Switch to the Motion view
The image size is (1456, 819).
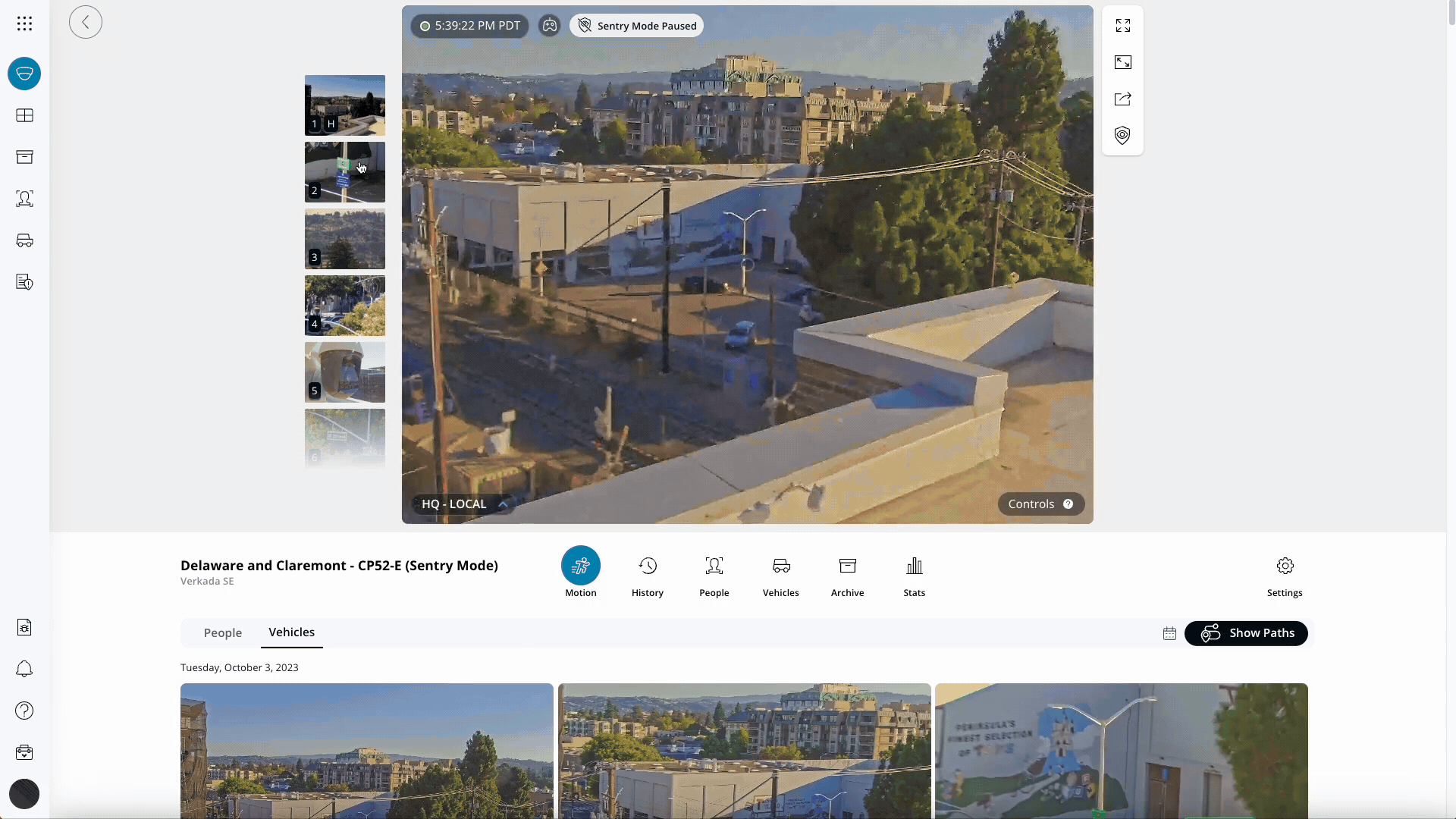click(x=581, y=573)
